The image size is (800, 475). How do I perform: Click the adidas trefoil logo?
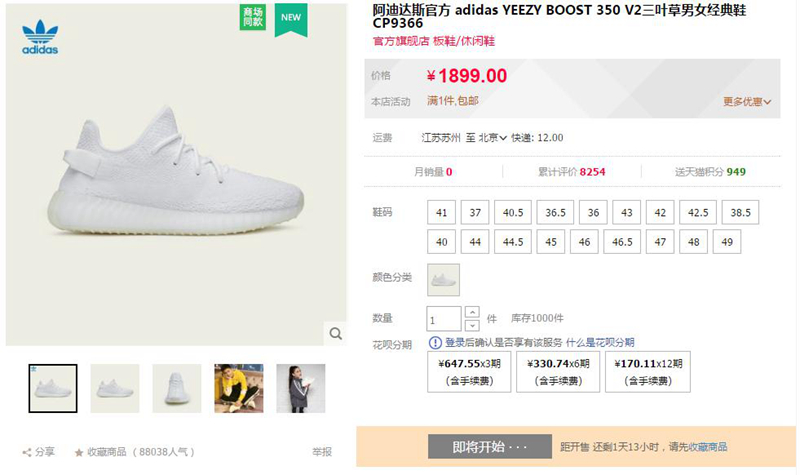tap(40, 37)
